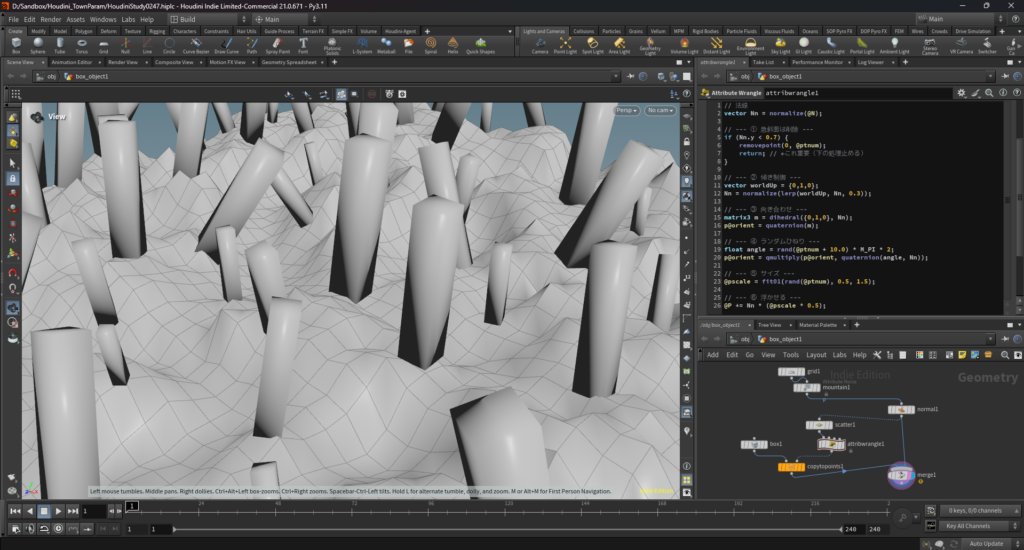Viewport: 1024px width, 550px height.
Task: Select the Torus shelf tool
Action: coord(82,45)
